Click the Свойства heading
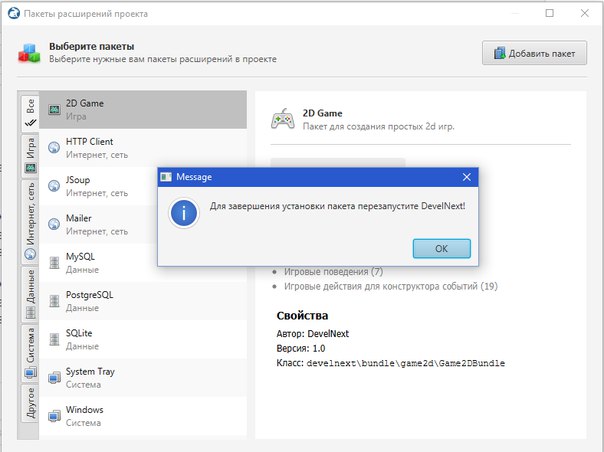This screenshot has height=452, width=604. 302,316
